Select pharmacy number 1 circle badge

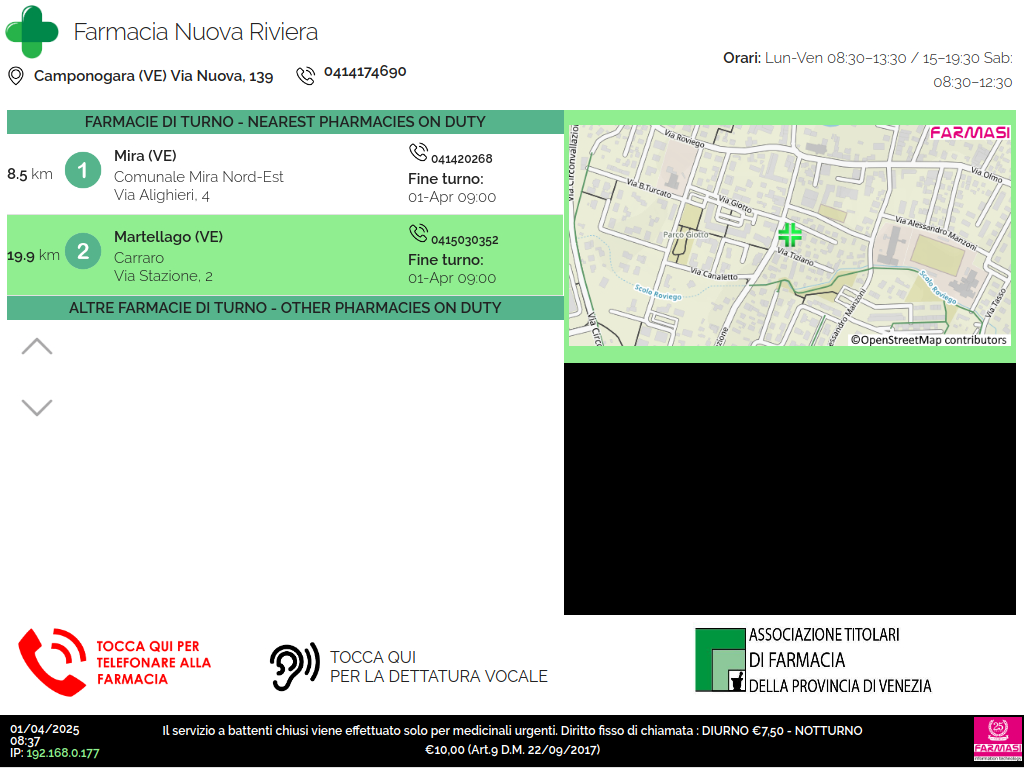83,171
